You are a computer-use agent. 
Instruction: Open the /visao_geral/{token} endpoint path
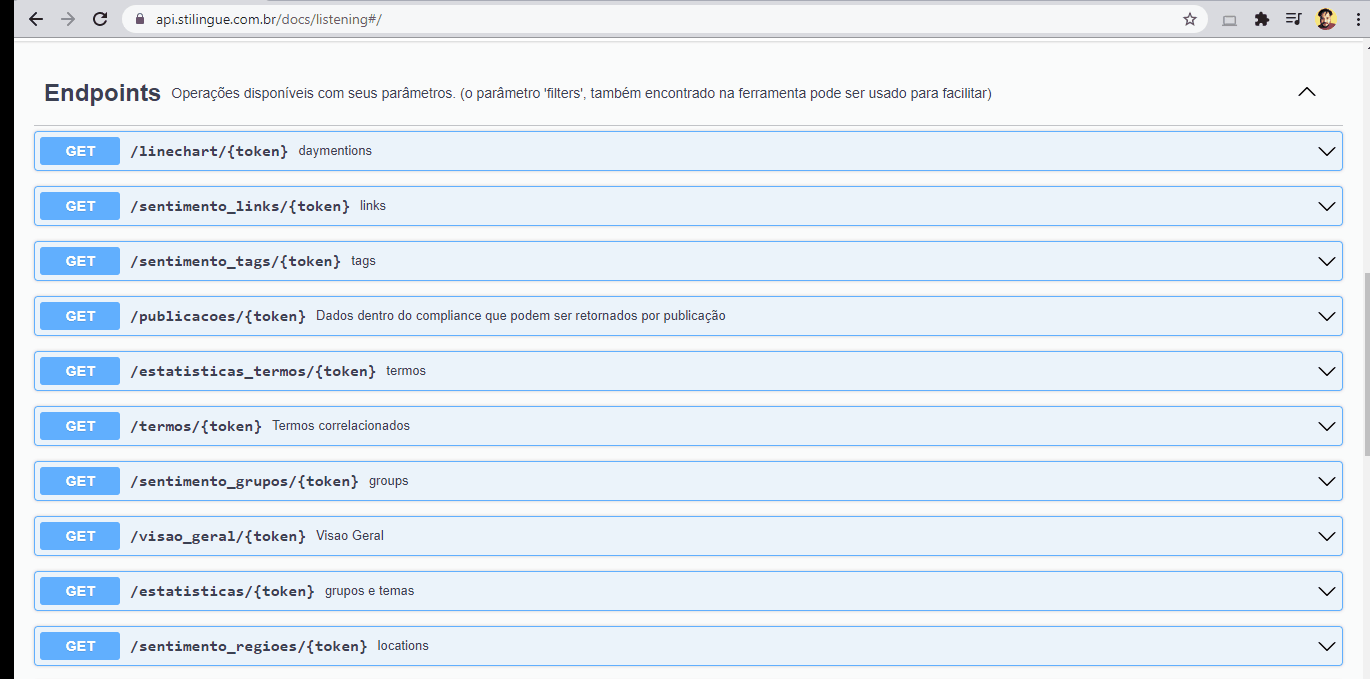point(218,536)
